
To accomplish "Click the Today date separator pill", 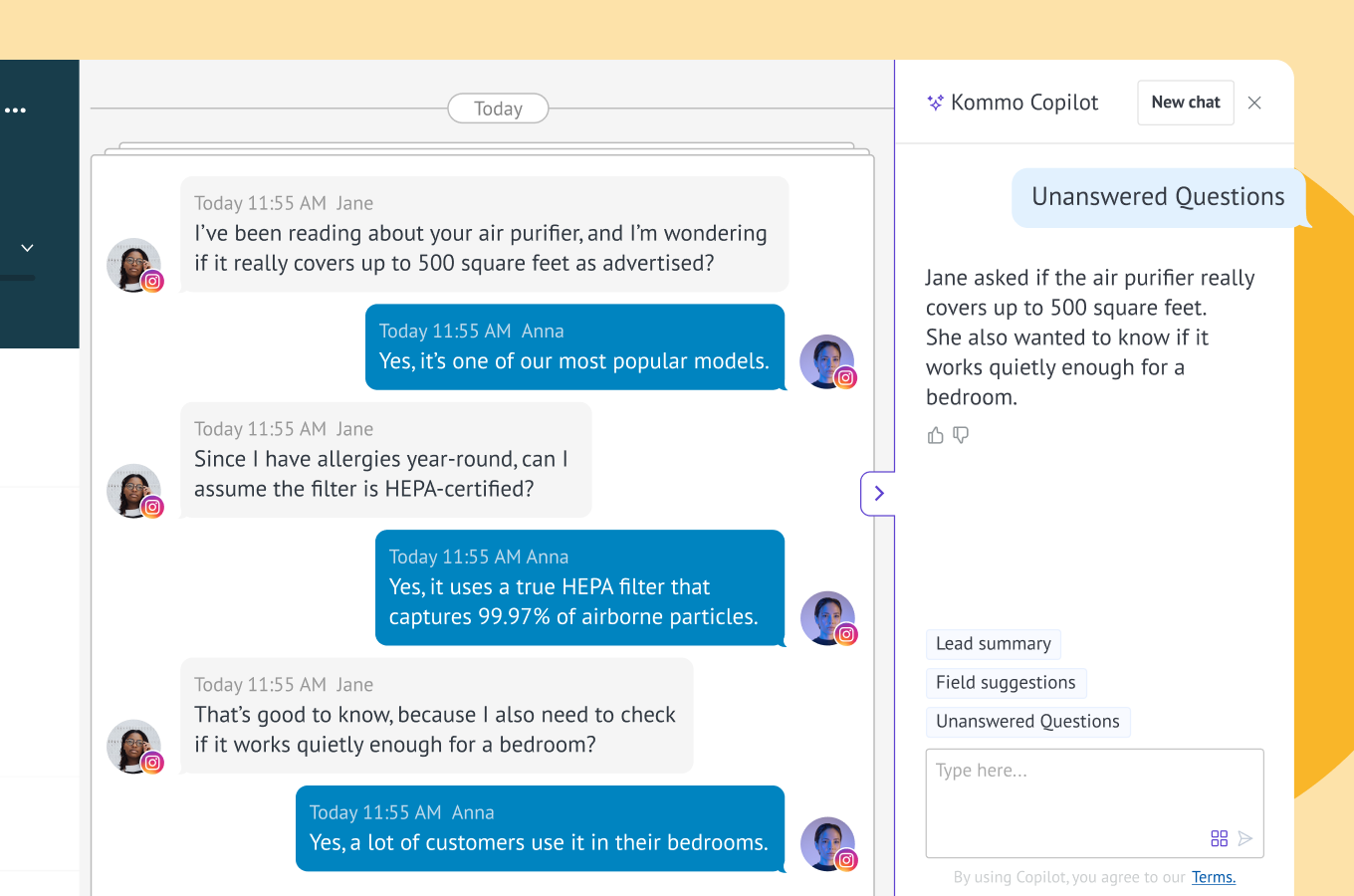I will pos(498,109).
